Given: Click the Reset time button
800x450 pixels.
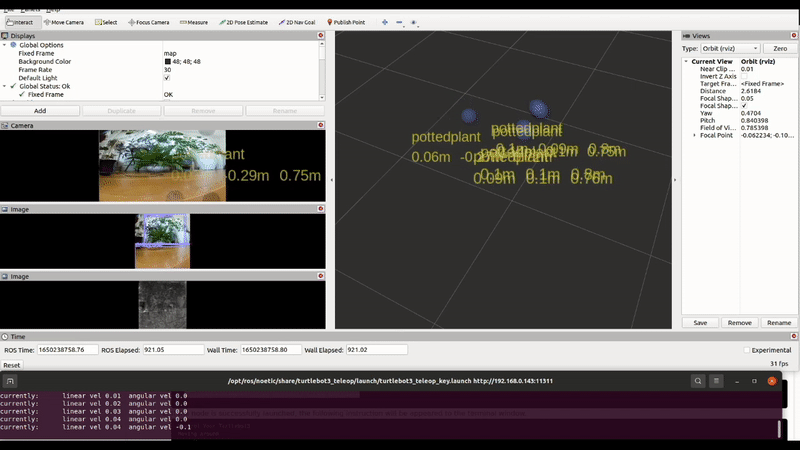Looking at the screenshot, I should coord(12,365).
